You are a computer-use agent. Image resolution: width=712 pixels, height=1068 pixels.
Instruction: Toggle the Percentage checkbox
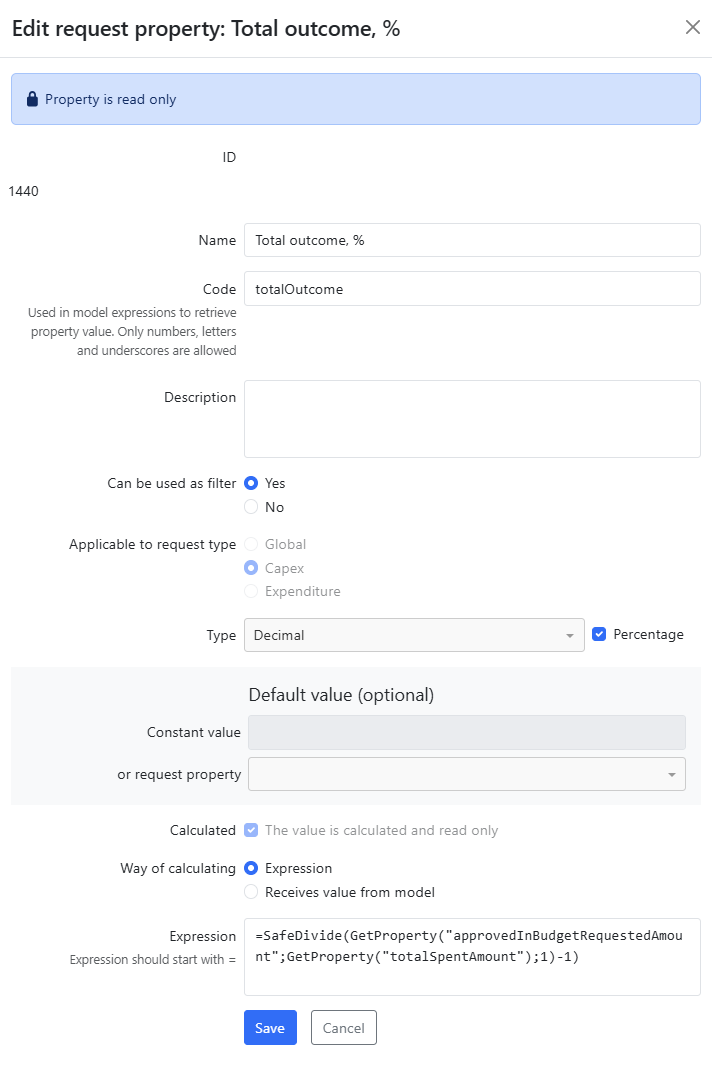[x=599, y=634]
